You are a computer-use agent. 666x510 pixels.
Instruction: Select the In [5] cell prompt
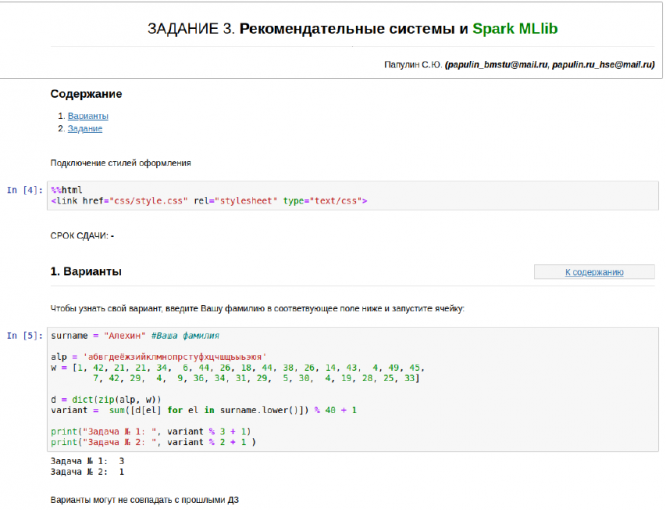pyautogui.click(x=24, y=335)
